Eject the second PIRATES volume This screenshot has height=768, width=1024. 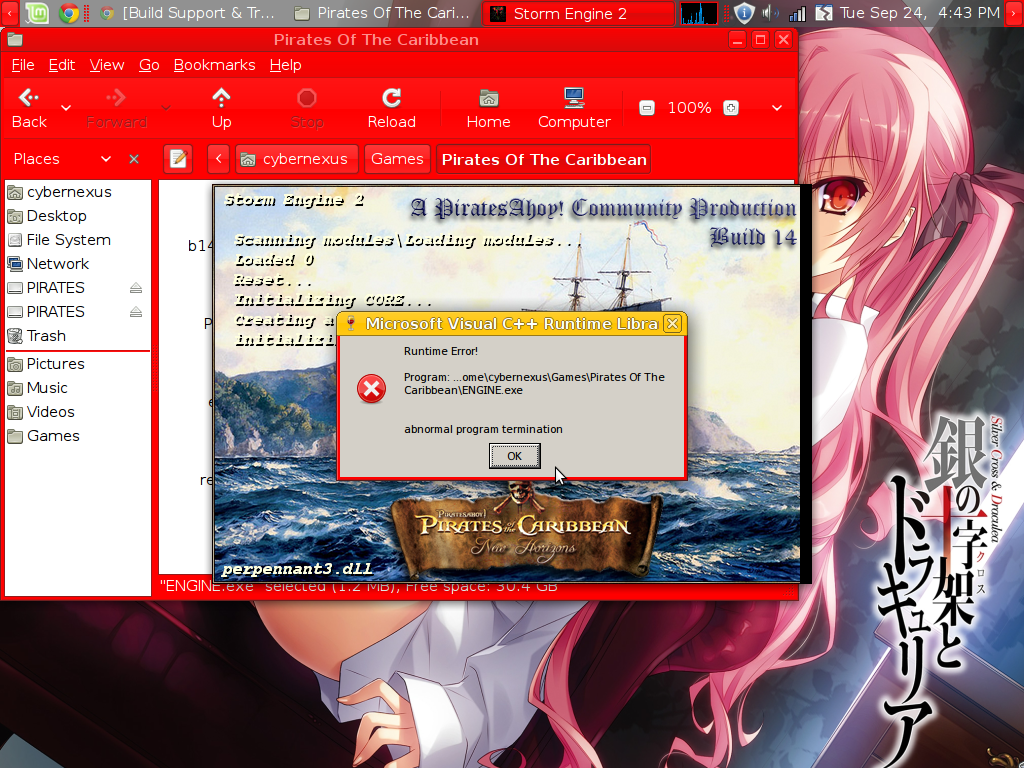coord(136,312)
